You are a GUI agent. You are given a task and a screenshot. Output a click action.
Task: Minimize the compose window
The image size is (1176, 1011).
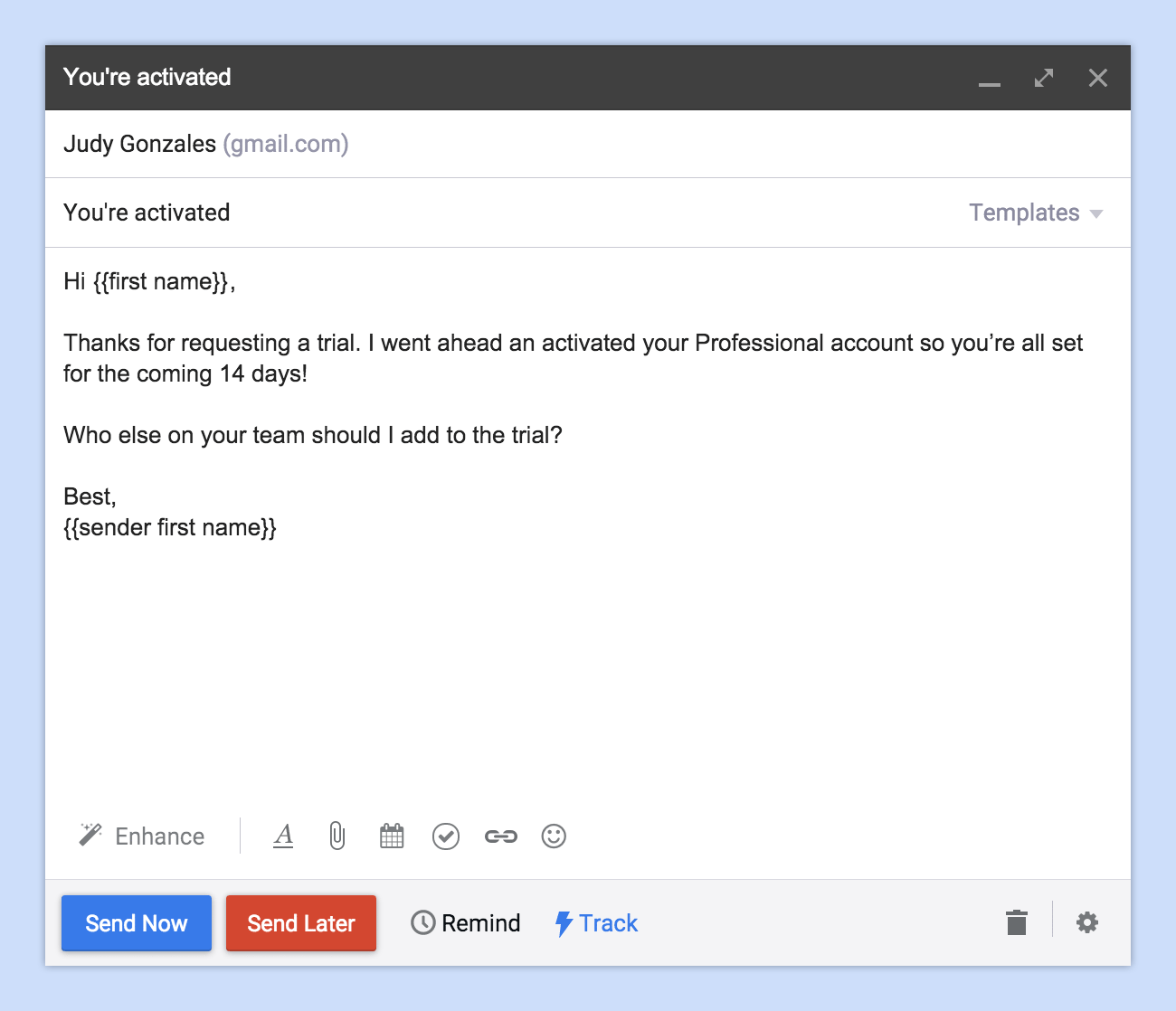(x=990, y=80)
